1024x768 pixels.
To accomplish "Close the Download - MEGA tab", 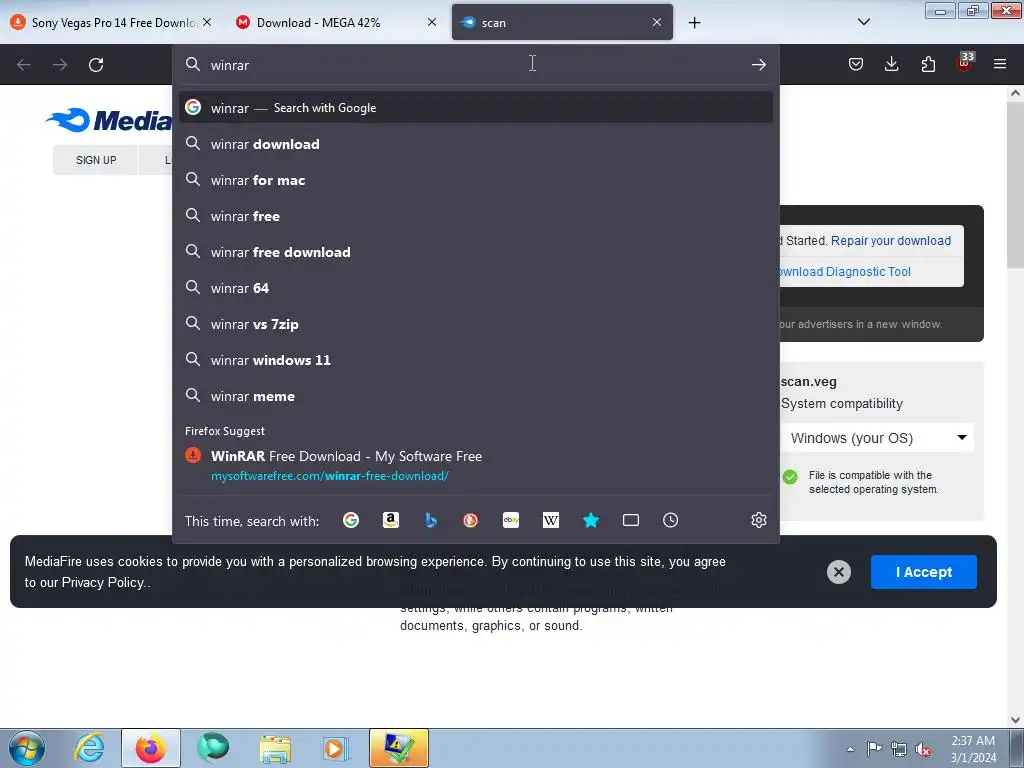I will tap(432, 22).
